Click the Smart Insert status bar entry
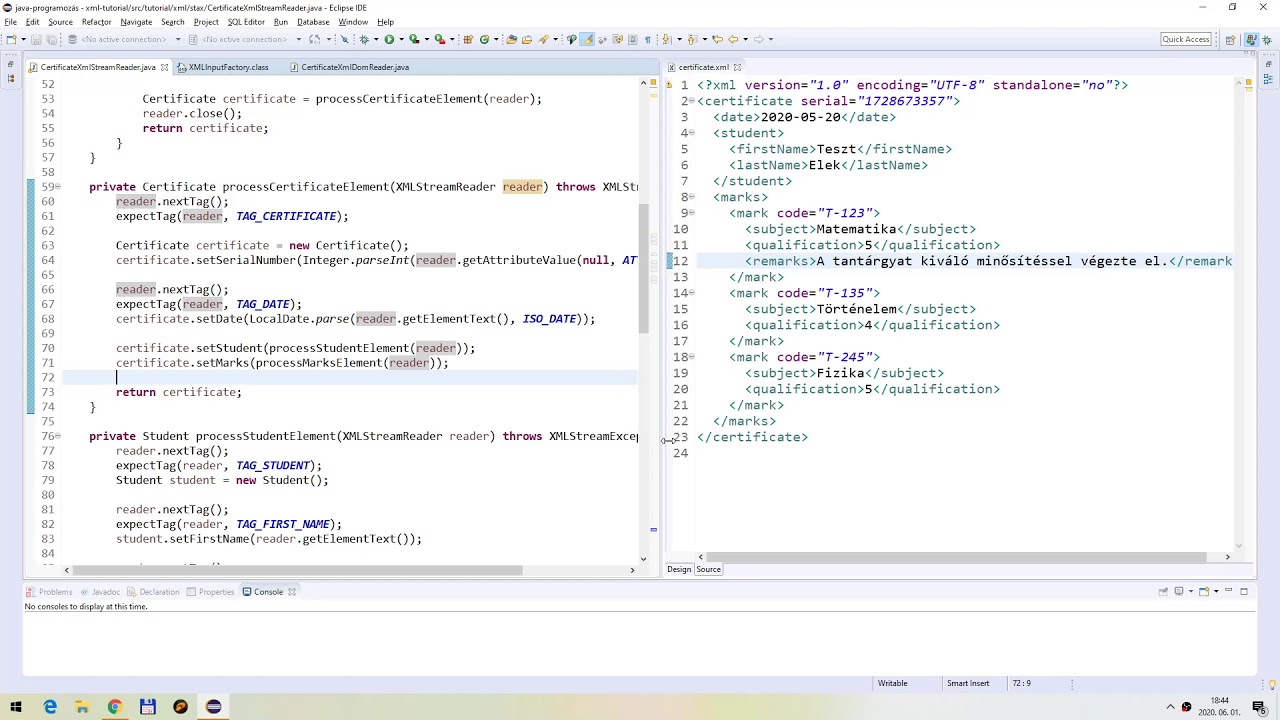The image size is (1280, 720). (968, 683)
